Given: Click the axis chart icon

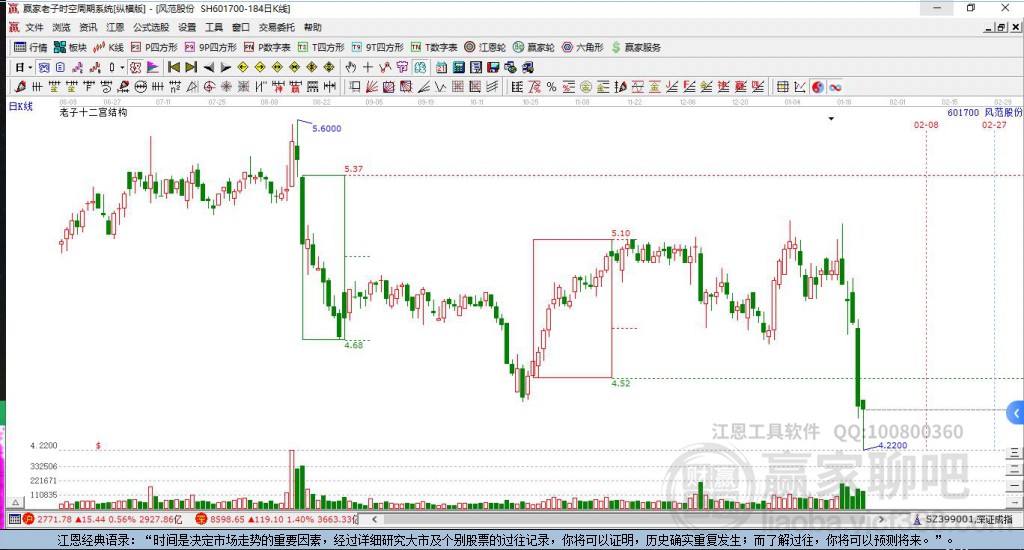Looking at the screenshot, I should (x=800, y=87).
